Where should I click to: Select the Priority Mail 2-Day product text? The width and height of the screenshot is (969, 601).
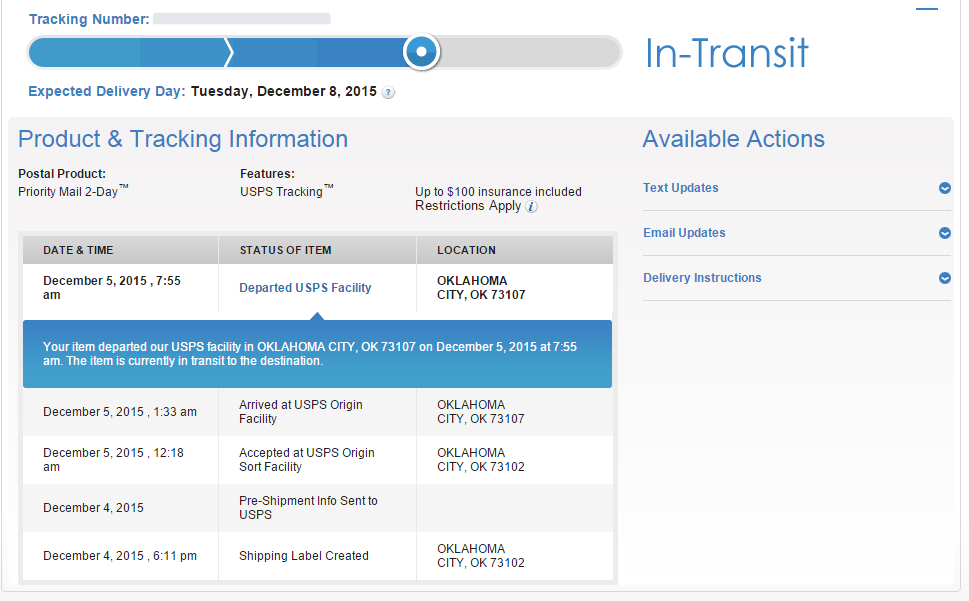click(73, 191)
